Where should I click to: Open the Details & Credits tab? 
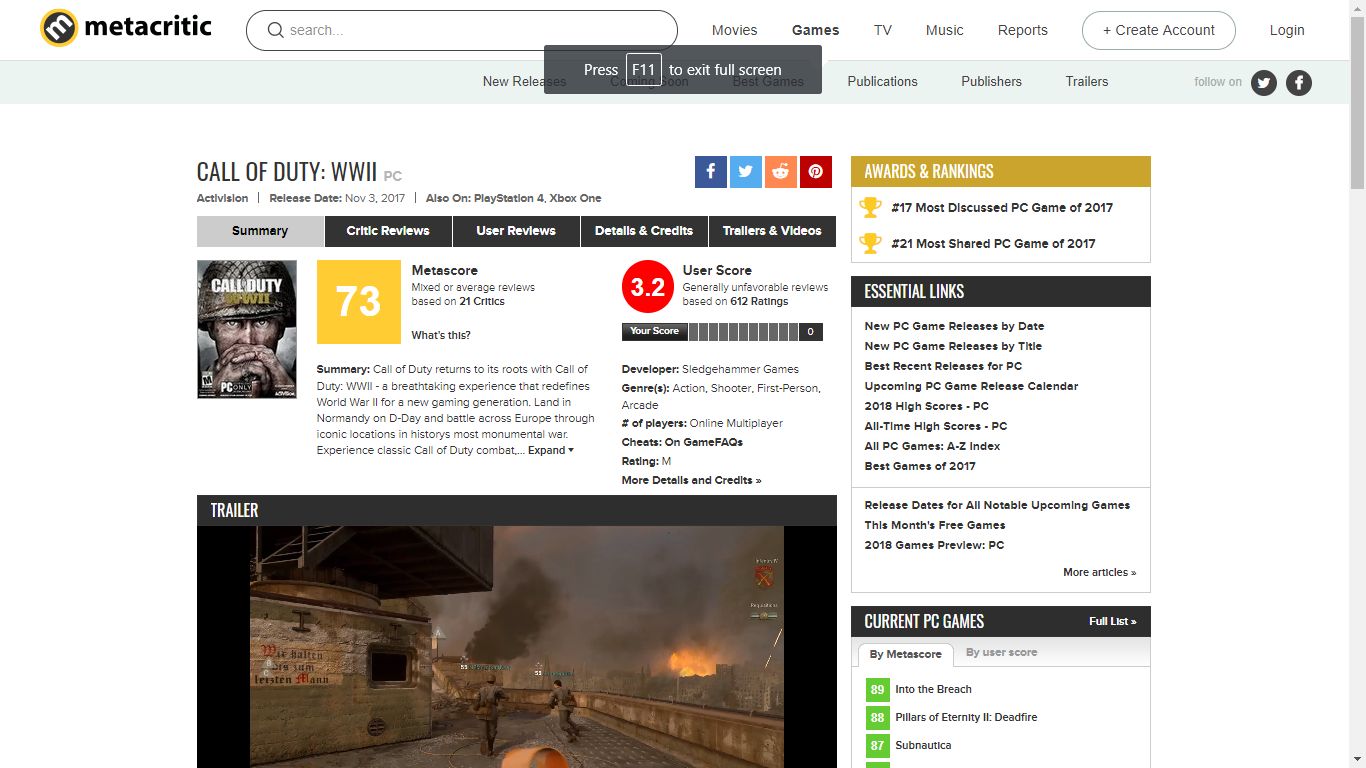644,231
